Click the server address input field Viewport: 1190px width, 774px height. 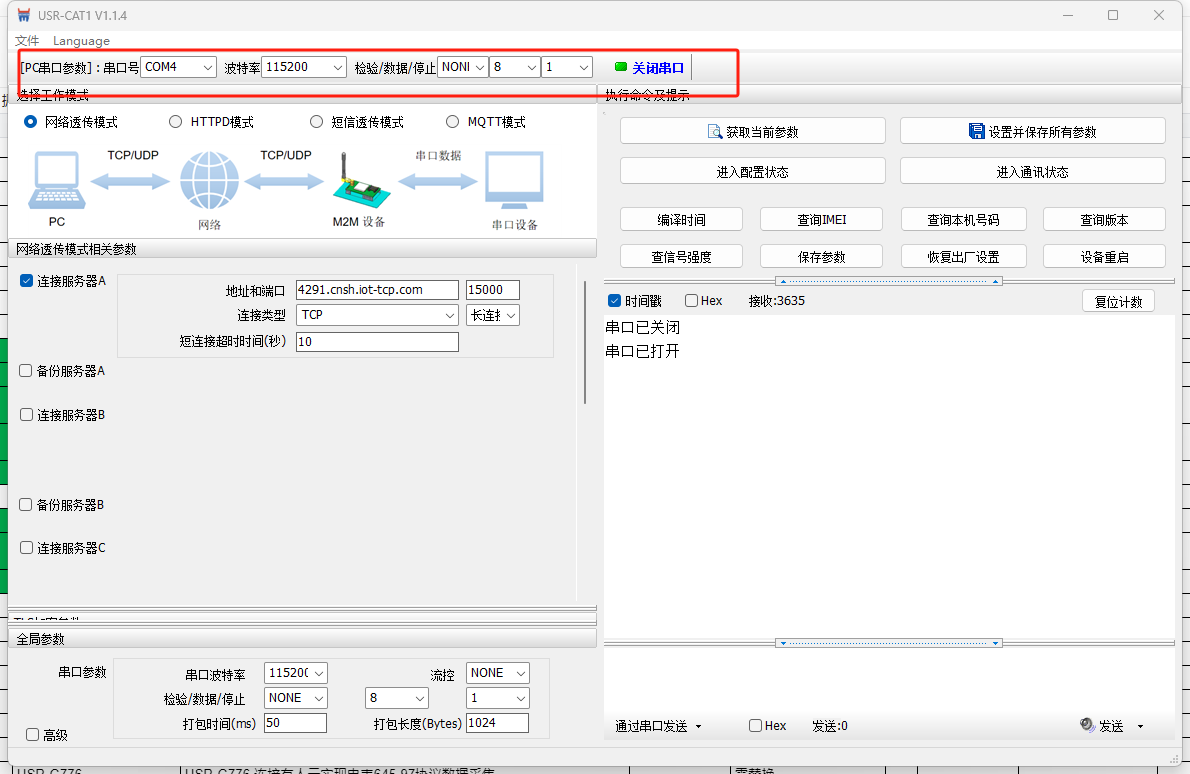[x=377, y=290]
